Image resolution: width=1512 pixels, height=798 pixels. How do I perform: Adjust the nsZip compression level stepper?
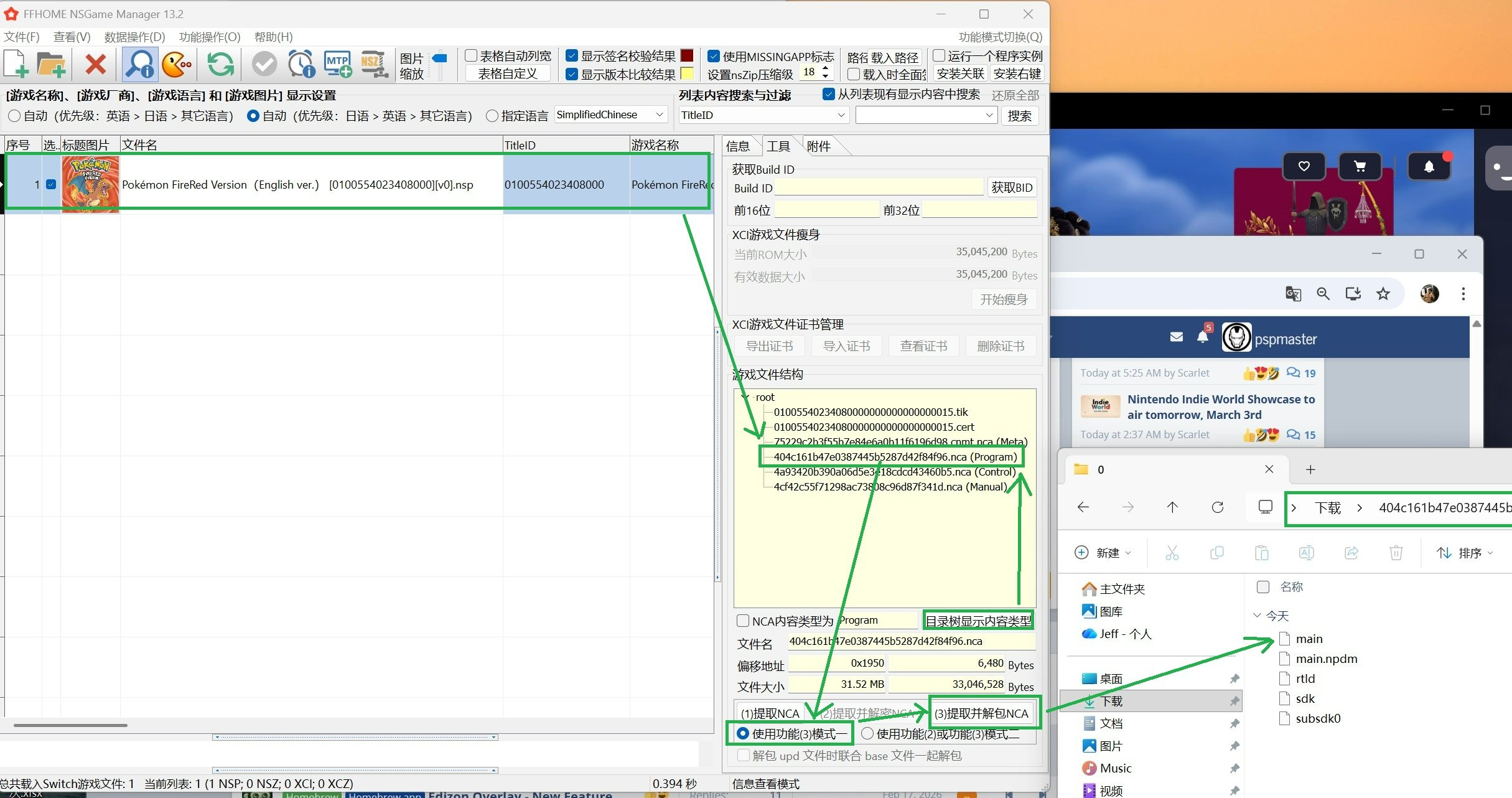(x=826, y=72)
